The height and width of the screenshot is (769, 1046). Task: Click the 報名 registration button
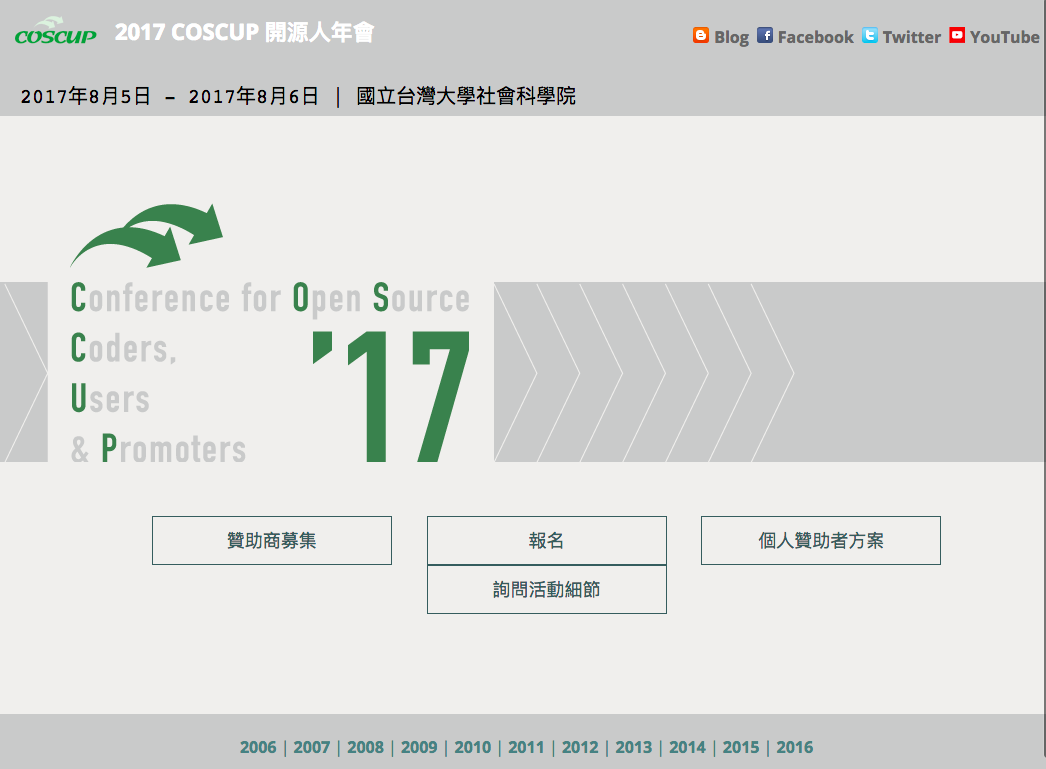pos(546,540)
